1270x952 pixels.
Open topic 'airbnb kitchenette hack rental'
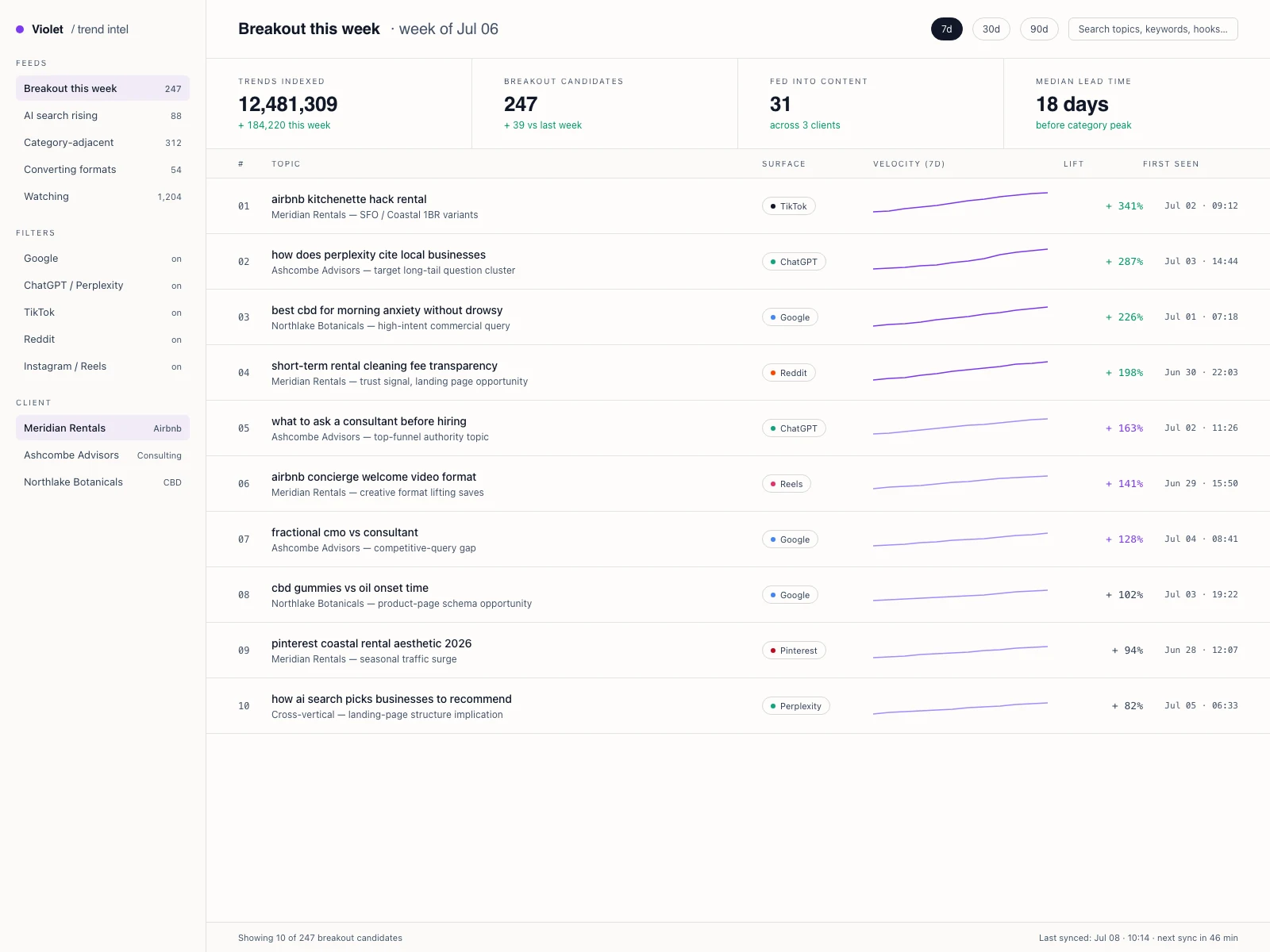pyautogui.click(x=348, y=199)
